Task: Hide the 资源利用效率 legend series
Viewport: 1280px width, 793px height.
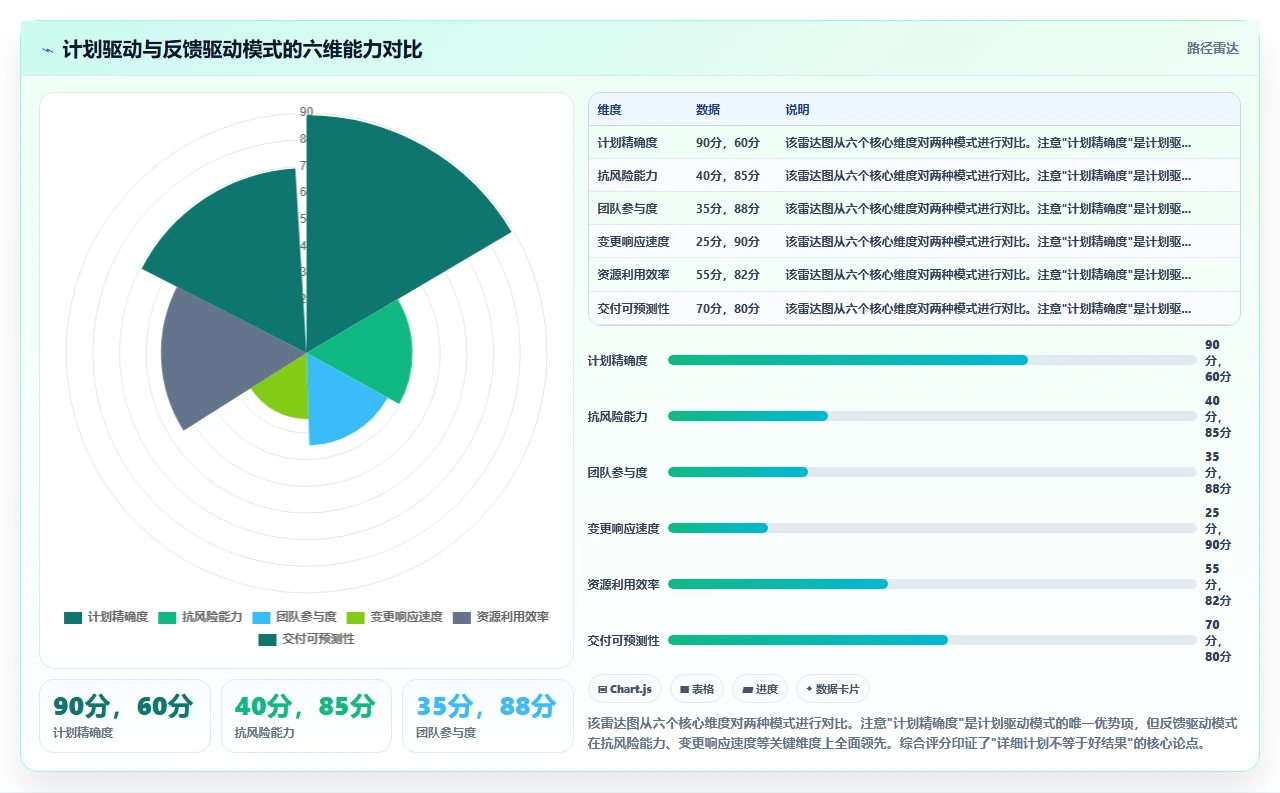Action: point(501,617)
